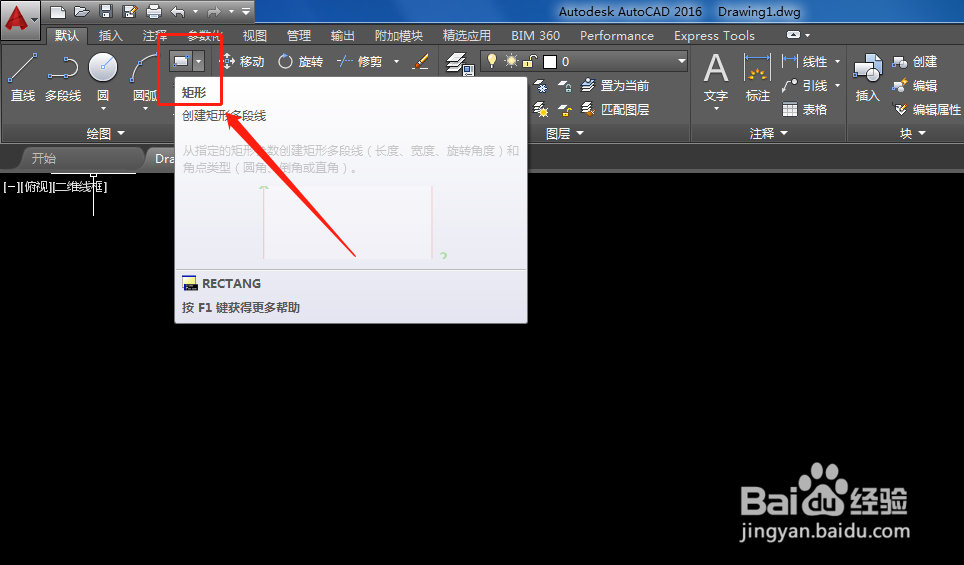Click the 编辑 (Edit block) button
The width and height of the screenshot is (964, 565).
[x=915, y=85]
